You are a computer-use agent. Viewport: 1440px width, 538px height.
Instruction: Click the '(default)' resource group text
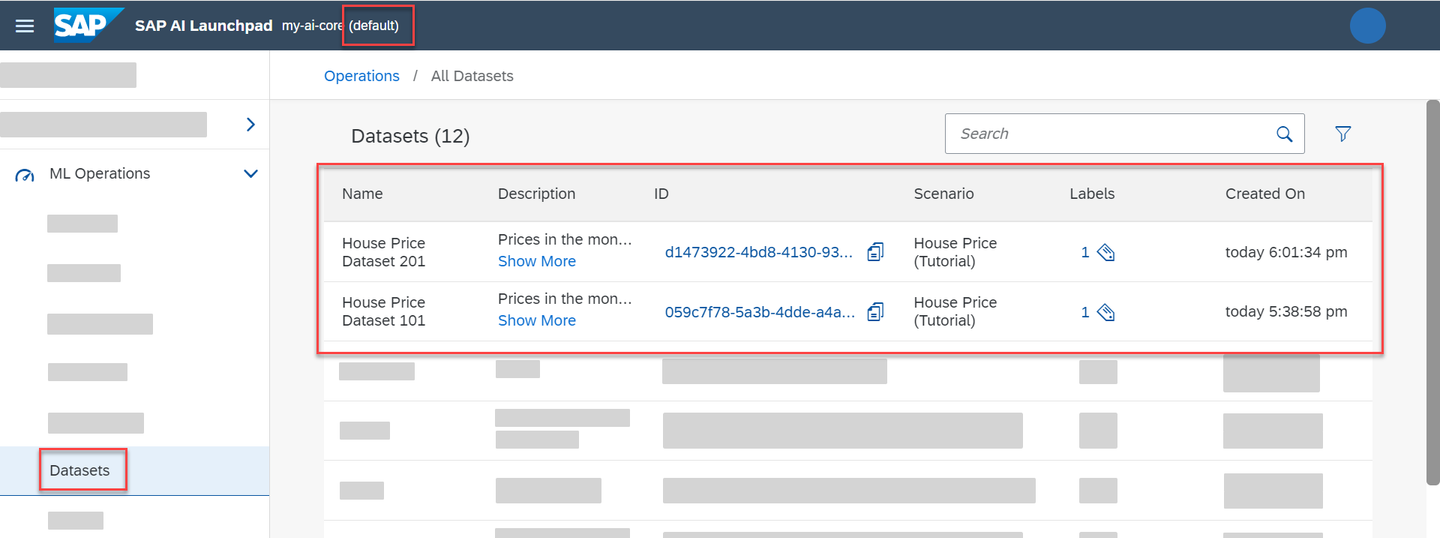(x=374, y=26)
